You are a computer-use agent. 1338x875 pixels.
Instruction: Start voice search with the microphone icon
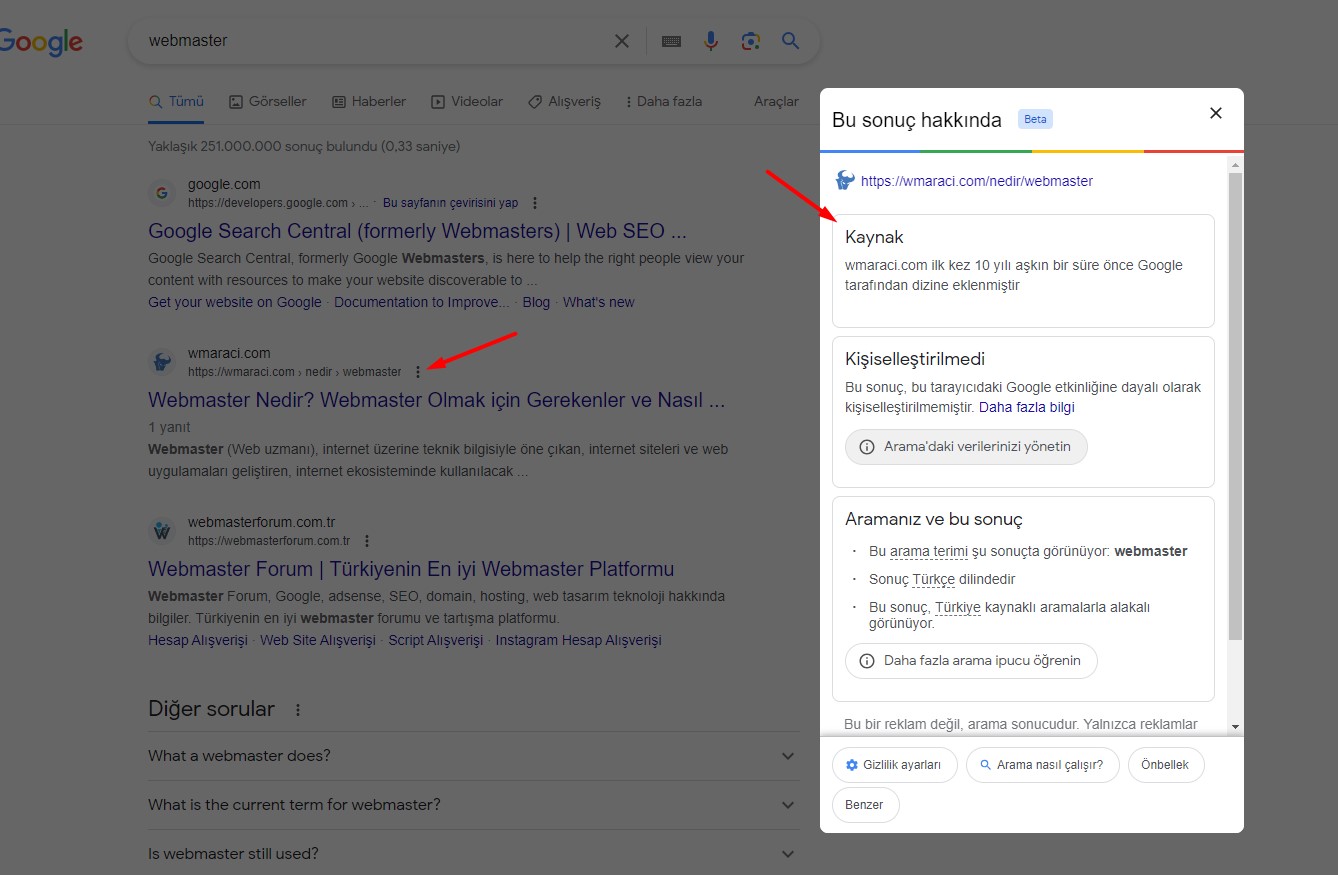pos(711,41)
